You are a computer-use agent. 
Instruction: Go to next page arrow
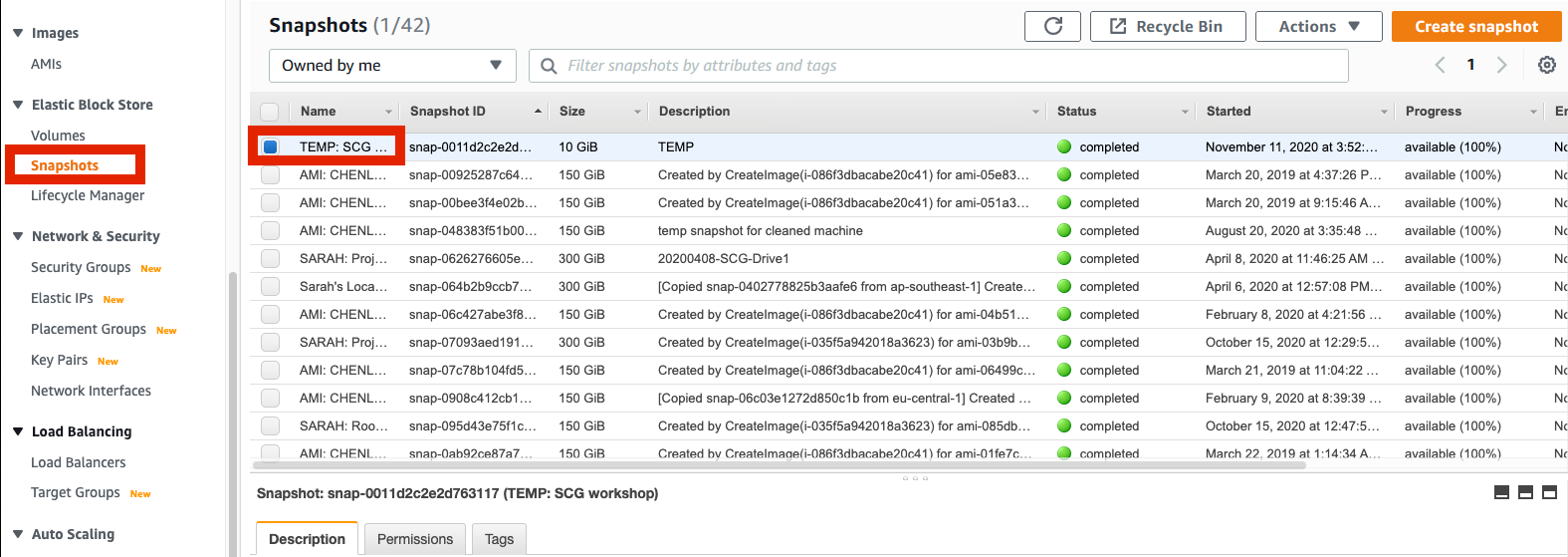tap(1502, 65)
